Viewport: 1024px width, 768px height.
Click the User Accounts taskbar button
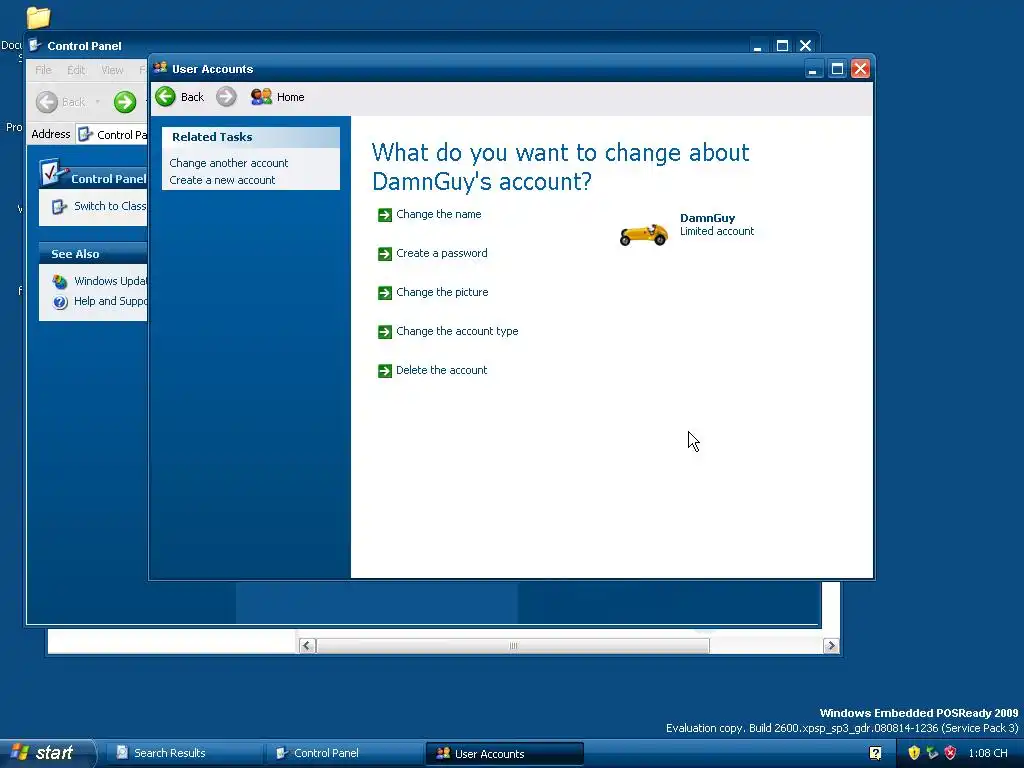(x=504, y=753)
